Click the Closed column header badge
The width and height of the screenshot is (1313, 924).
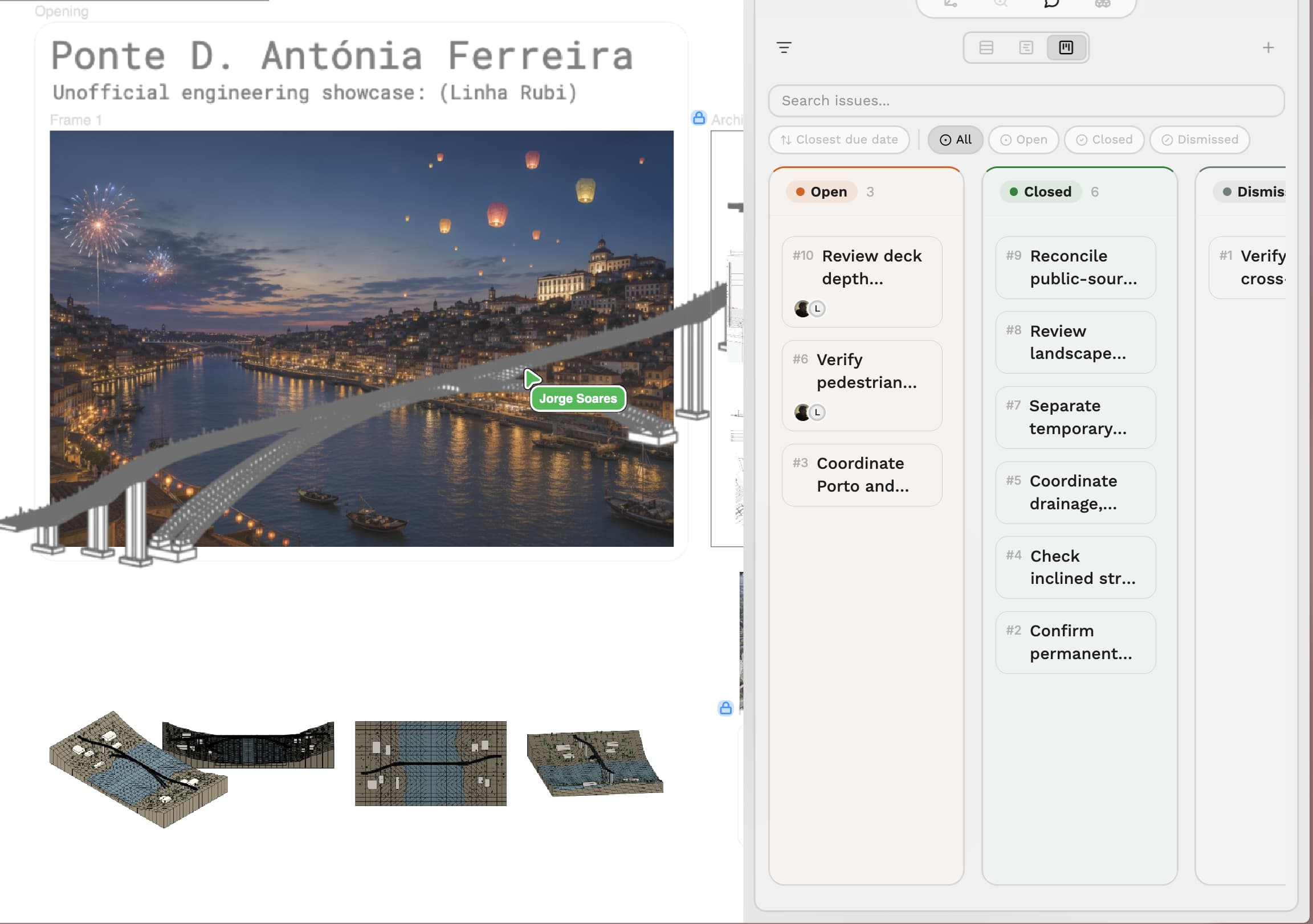[x=1040, y=191]
